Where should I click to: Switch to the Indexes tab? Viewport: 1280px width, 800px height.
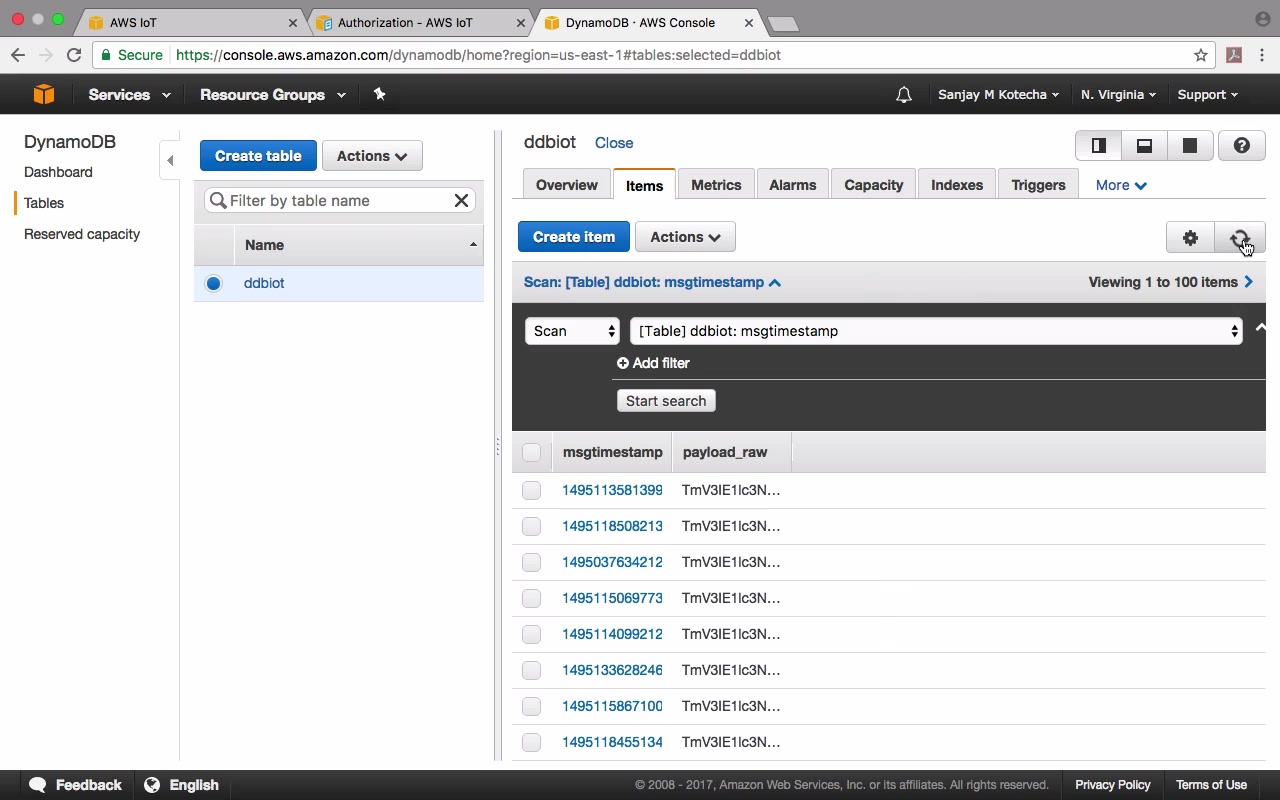(957, 185)
